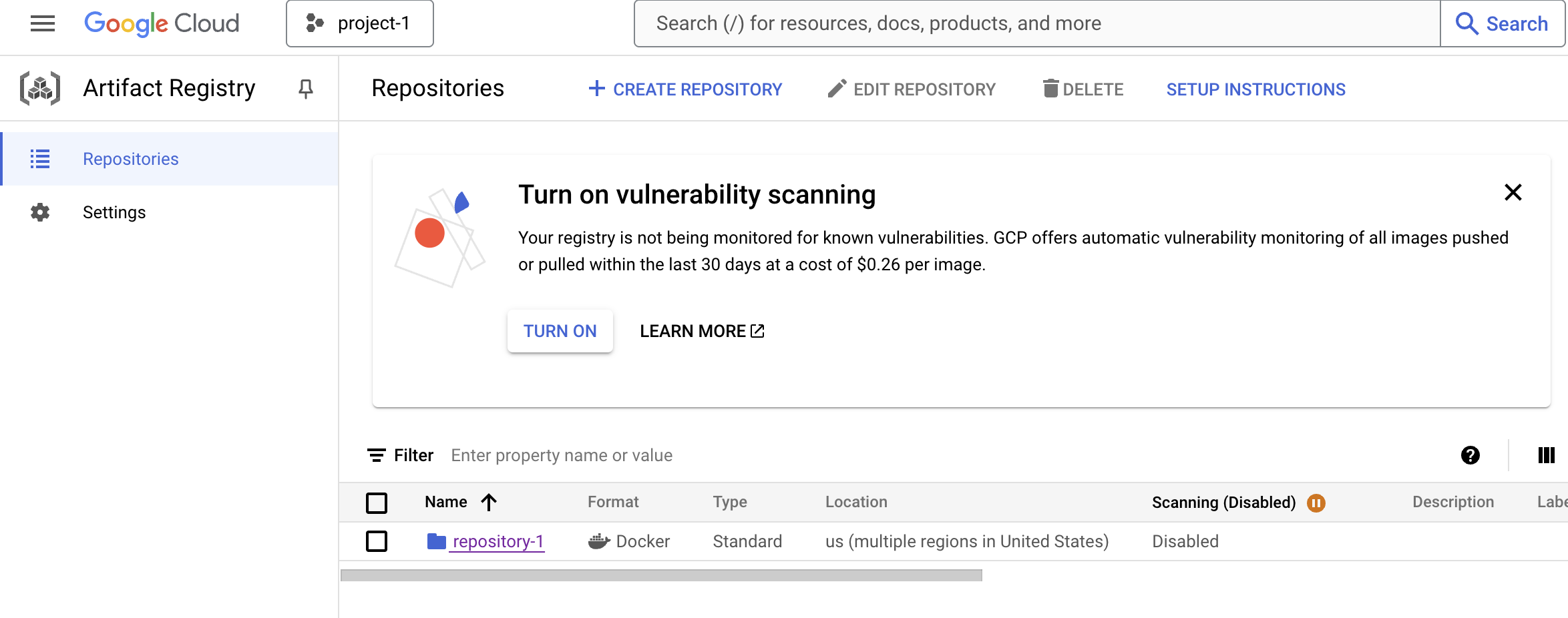1568x618 pixels.
Task: Open Setup Instructions
Action: (1256, 89)
